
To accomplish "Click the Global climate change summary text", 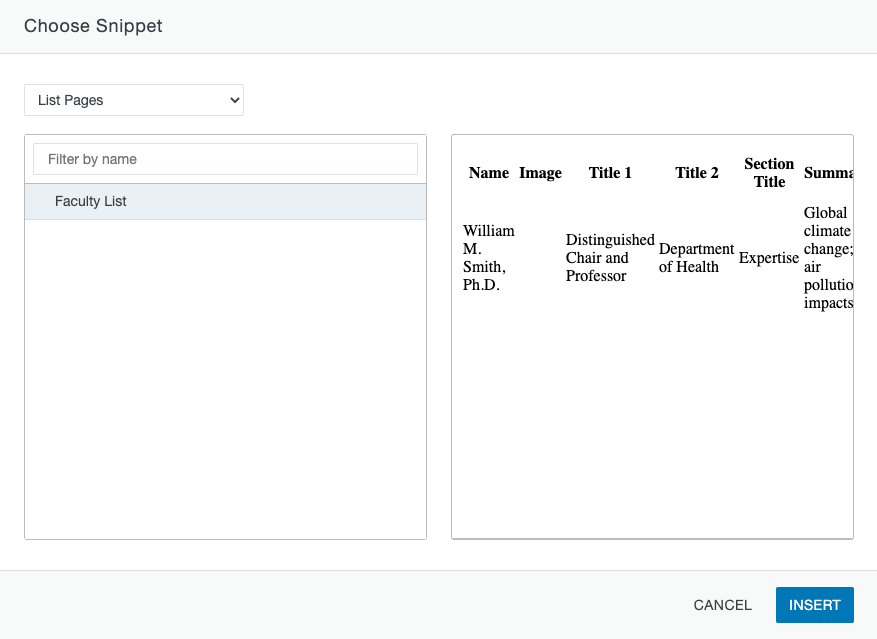I will [826, 258].
